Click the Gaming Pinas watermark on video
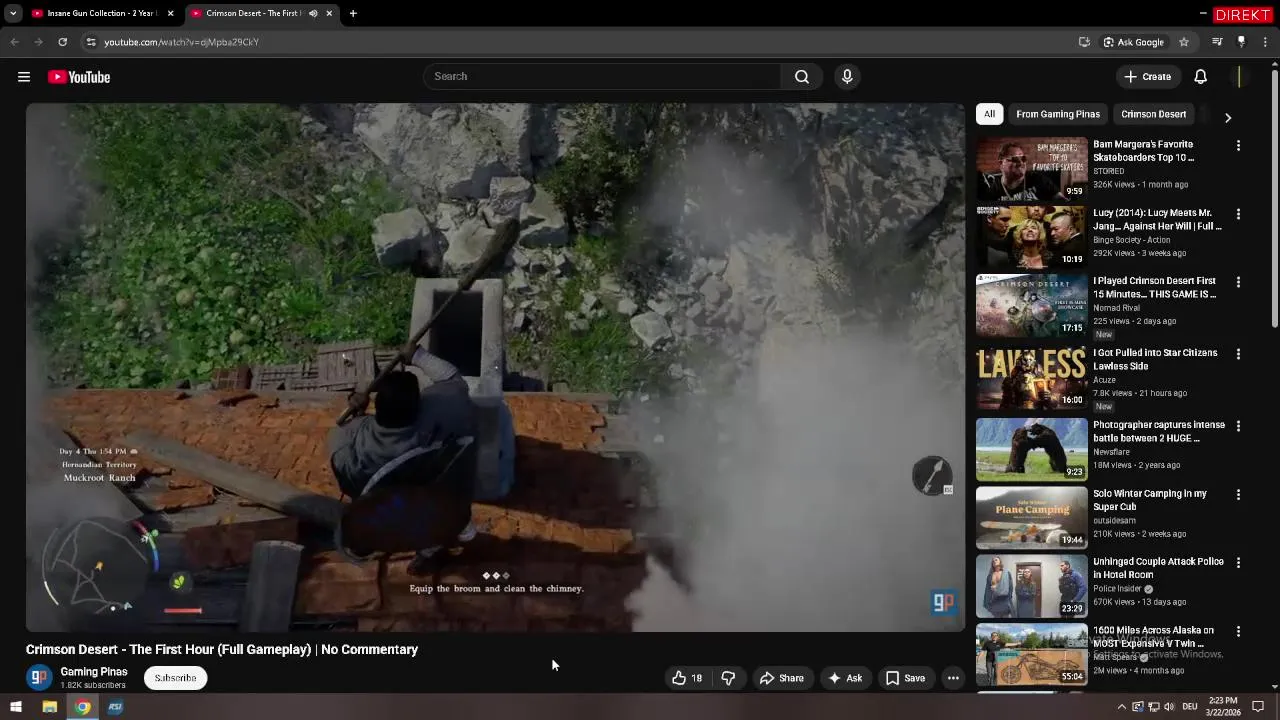This screenshot has height=720, width=1280. coord(943,601)
